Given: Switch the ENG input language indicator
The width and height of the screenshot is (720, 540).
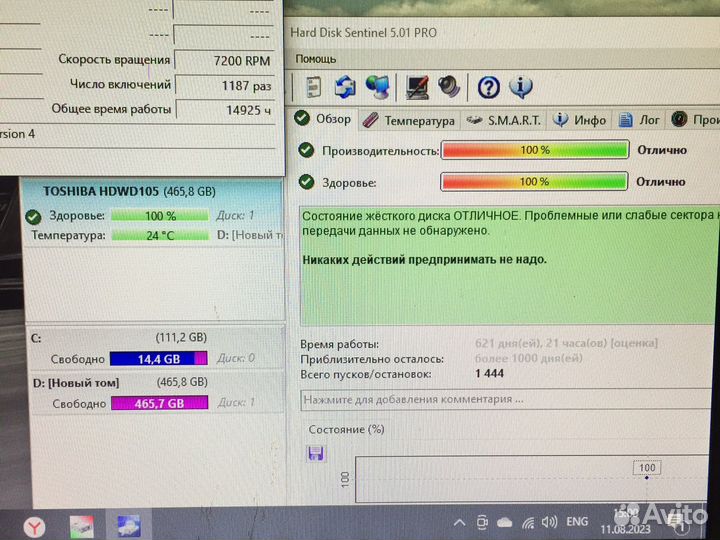Looking at the screenshot, I should pos(577,522).
